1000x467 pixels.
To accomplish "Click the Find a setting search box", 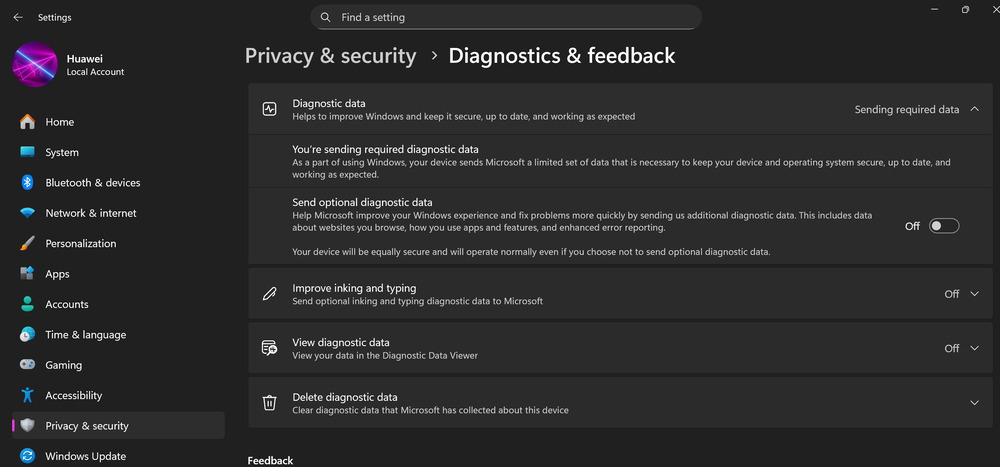I will point(506,17).
